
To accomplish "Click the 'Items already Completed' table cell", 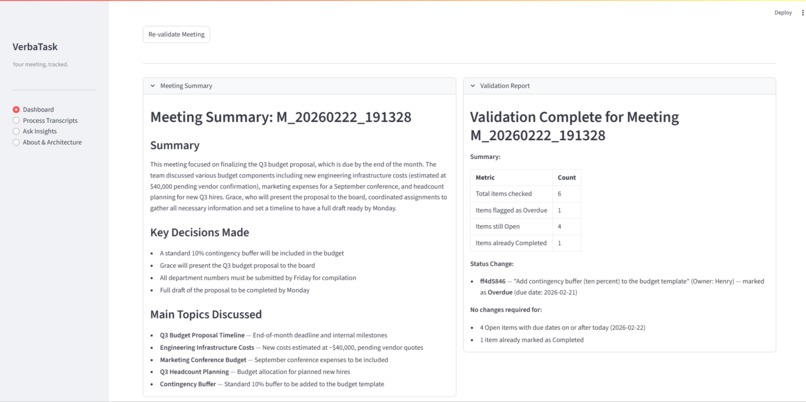I will 511,243.
